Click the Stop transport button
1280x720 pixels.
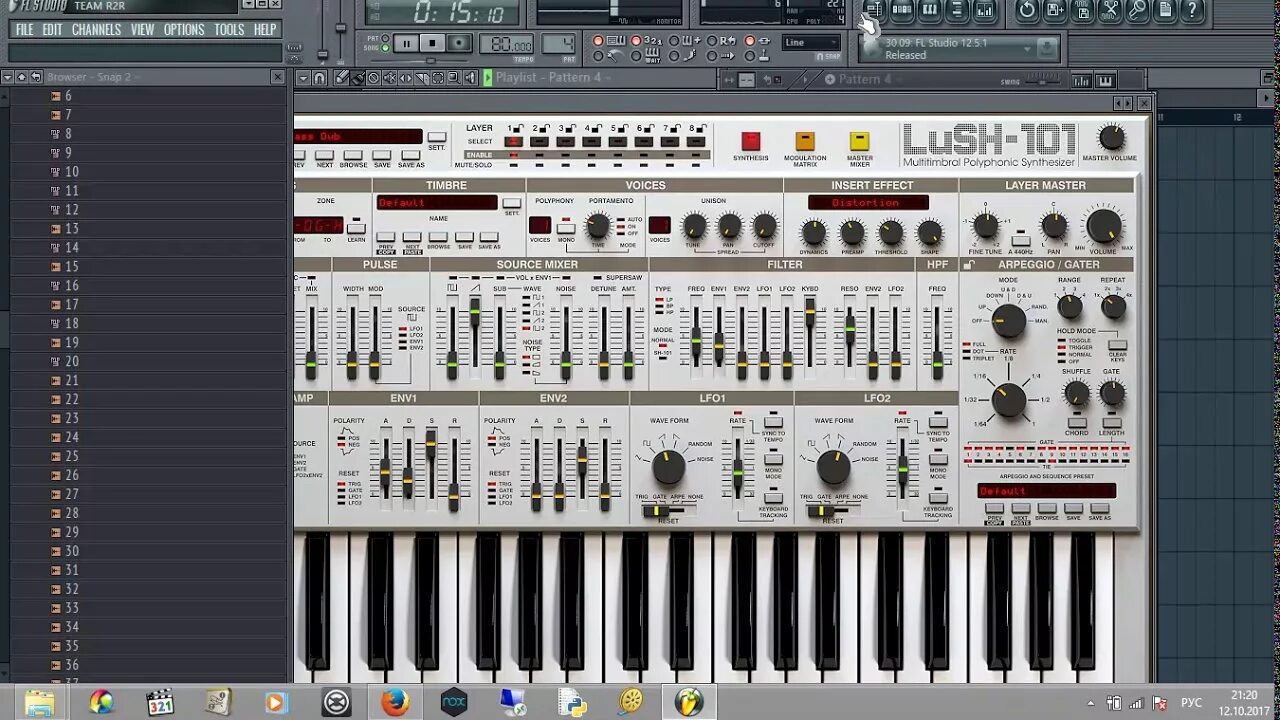tap(432, 43)
